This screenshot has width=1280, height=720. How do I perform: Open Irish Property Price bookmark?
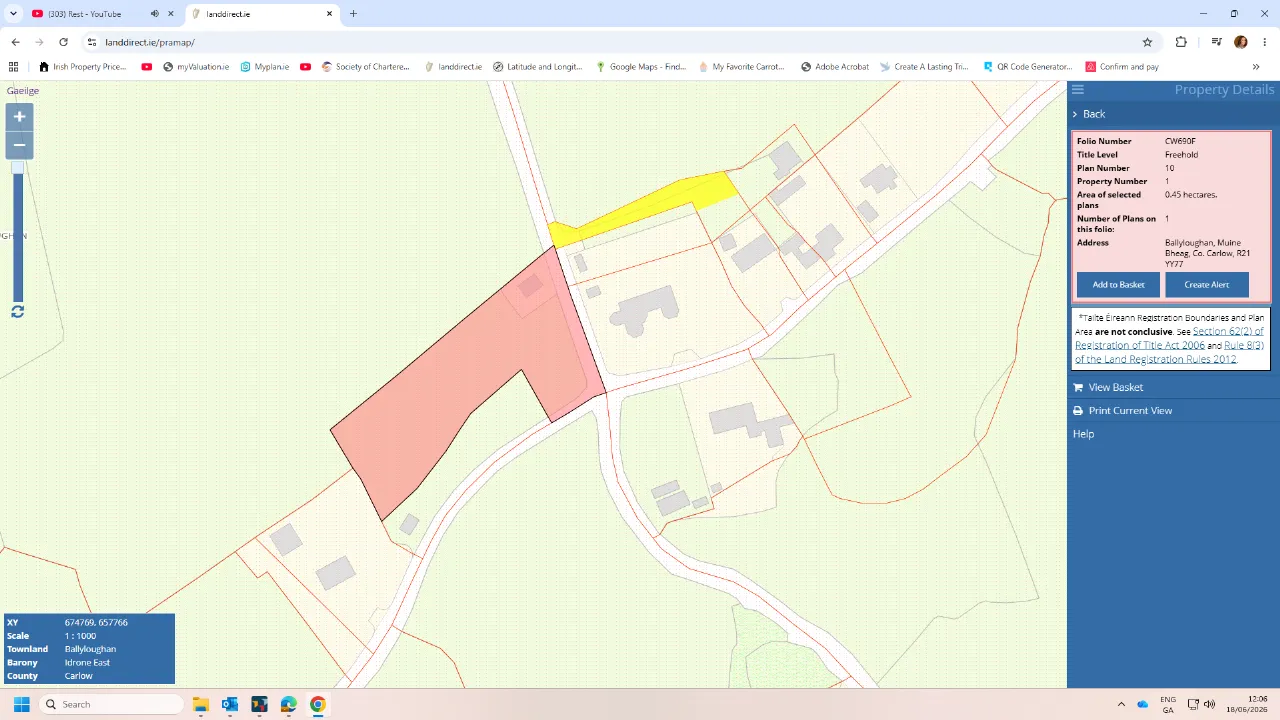pyautogui.click(x=83, y=67)
